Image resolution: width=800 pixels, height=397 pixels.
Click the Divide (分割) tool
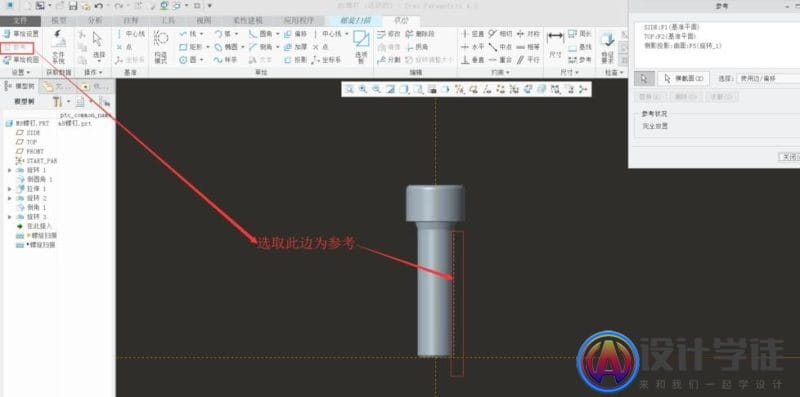click(x=389, y=60)
